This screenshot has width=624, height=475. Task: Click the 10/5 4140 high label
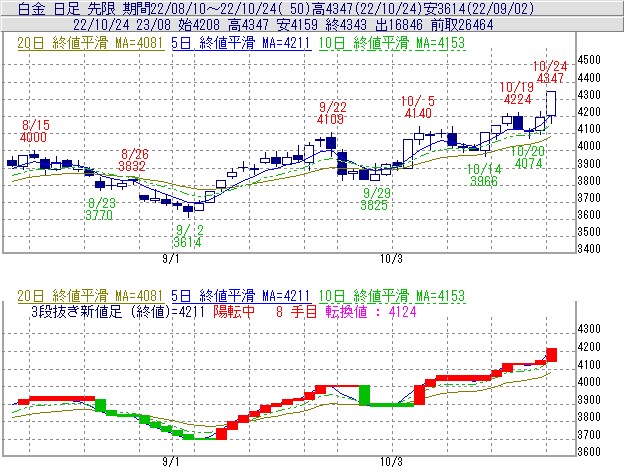(x=418, y=107)
